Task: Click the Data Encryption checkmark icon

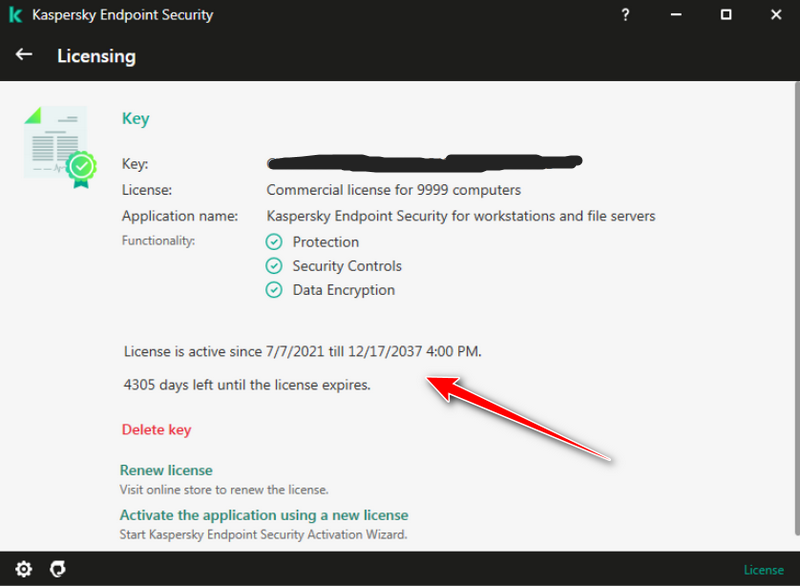Action: (x=274, y=290)
